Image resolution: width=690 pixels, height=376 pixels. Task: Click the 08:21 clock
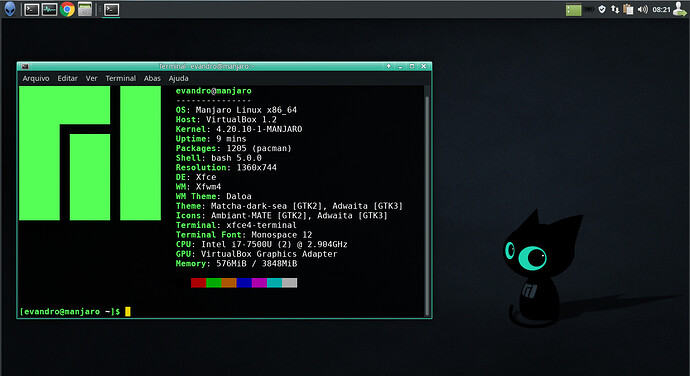661,10
